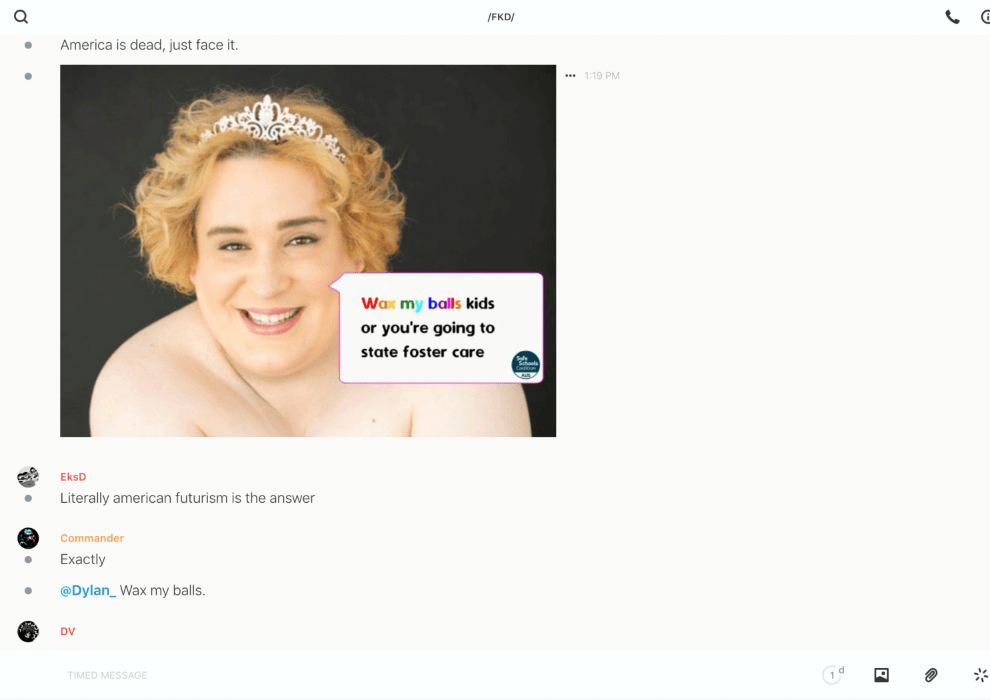This screenshot has width=990, height=700.
Task: Send a ping using the ping icon
Action: click(x=980, y=675)
